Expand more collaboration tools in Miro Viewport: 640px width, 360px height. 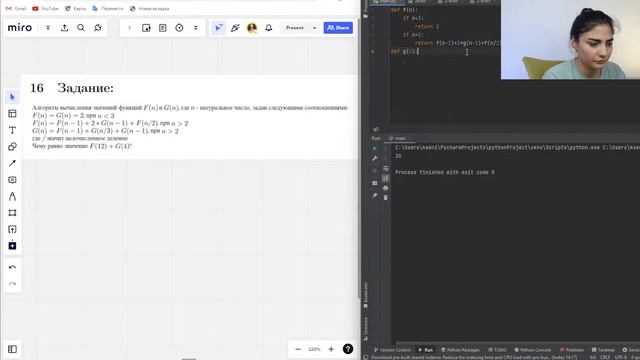pos(196,28)
